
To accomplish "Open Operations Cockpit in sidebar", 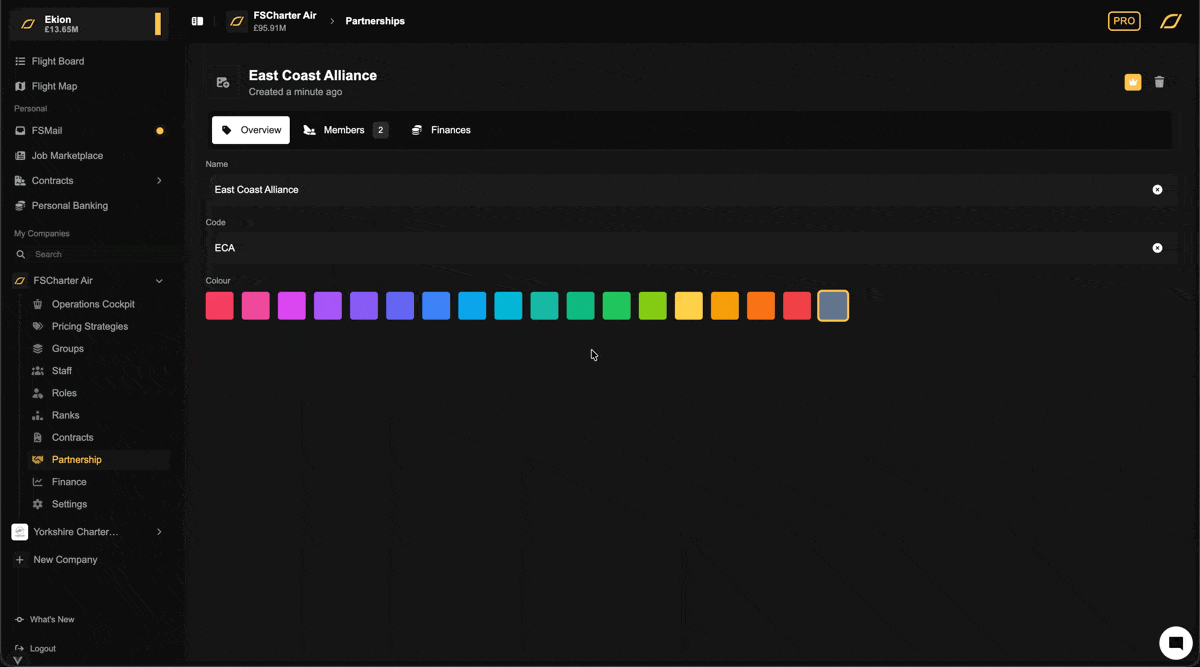I will click(93, 304).
